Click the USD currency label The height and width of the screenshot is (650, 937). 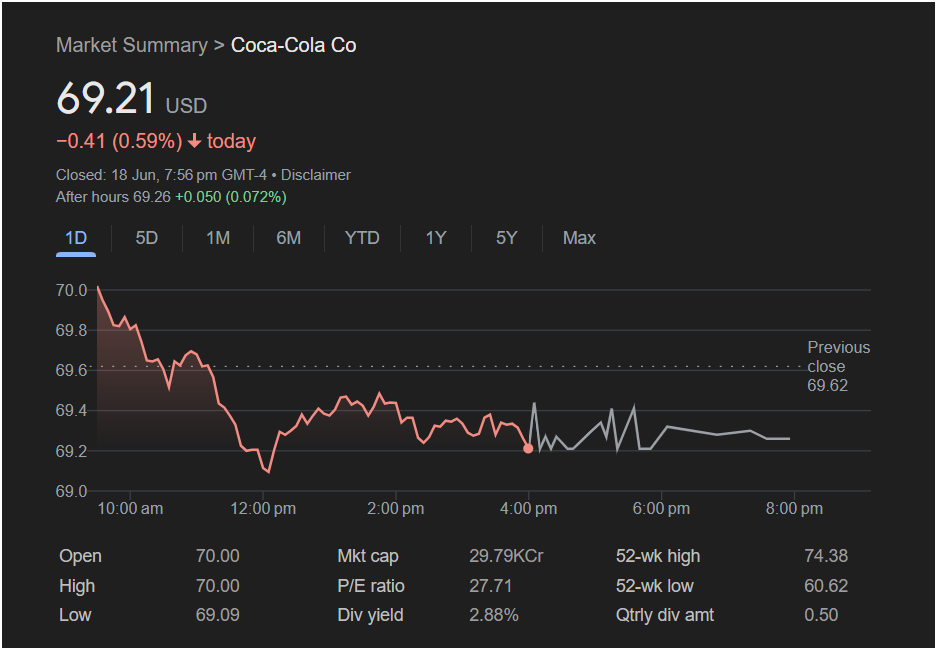click(186, 106)
